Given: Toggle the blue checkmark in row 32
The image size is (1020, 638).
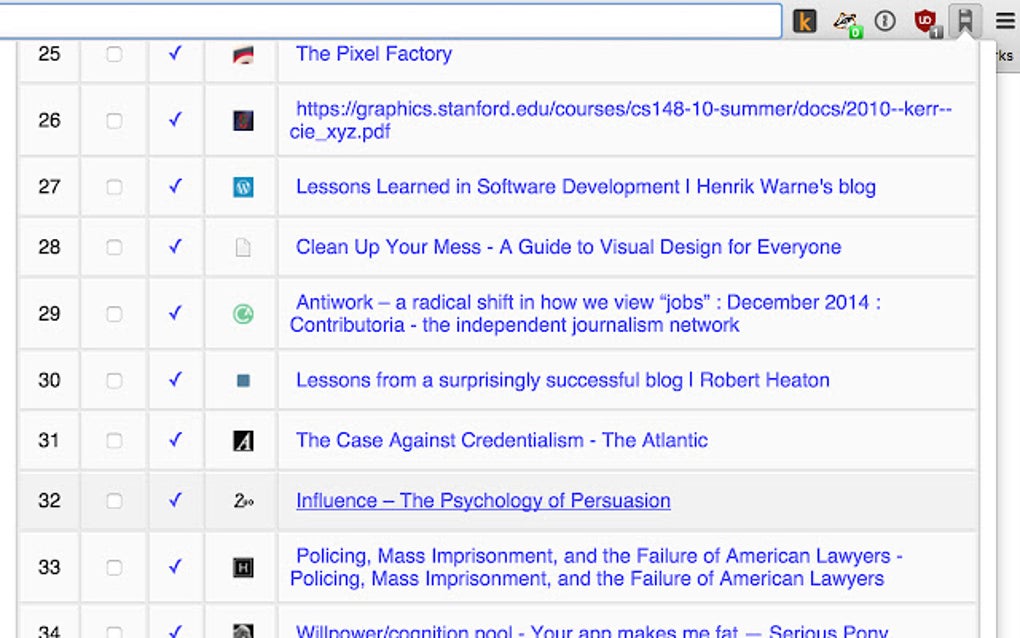Looking at the screenshot, I should coord(176,501).
